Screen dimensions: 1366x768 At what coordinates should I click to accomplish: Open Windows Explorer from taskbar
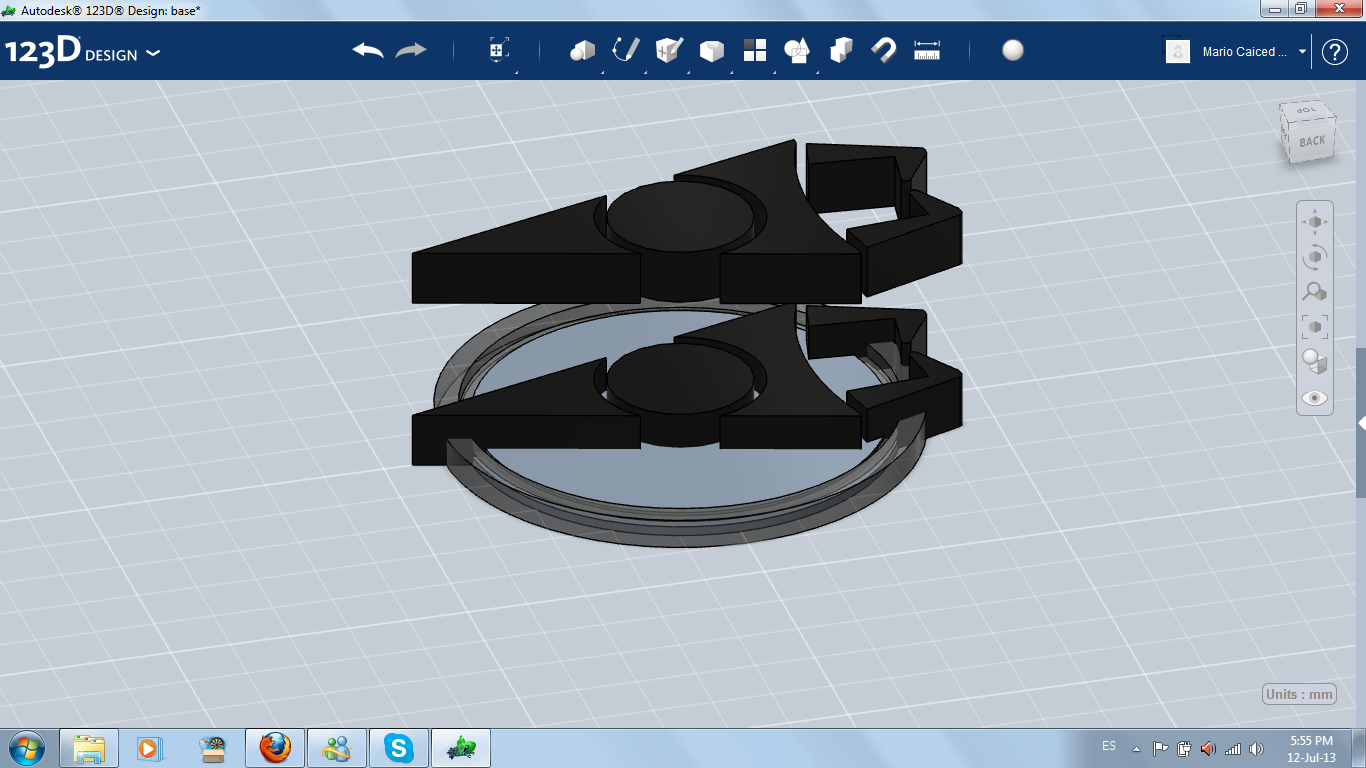89,748
